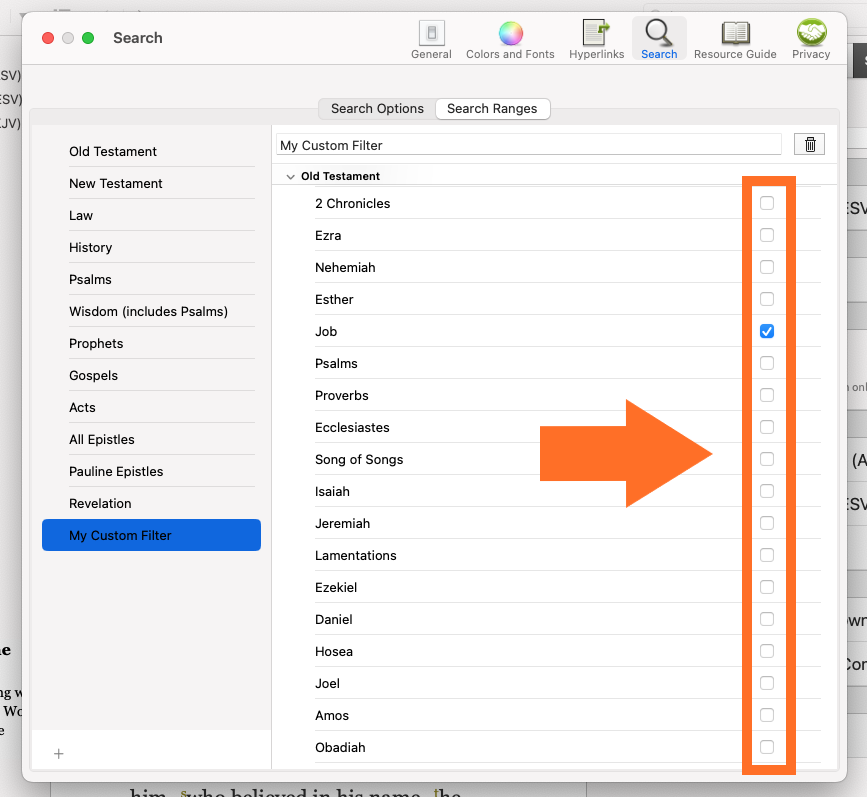Open Colors and Fonts preferences

510,40
